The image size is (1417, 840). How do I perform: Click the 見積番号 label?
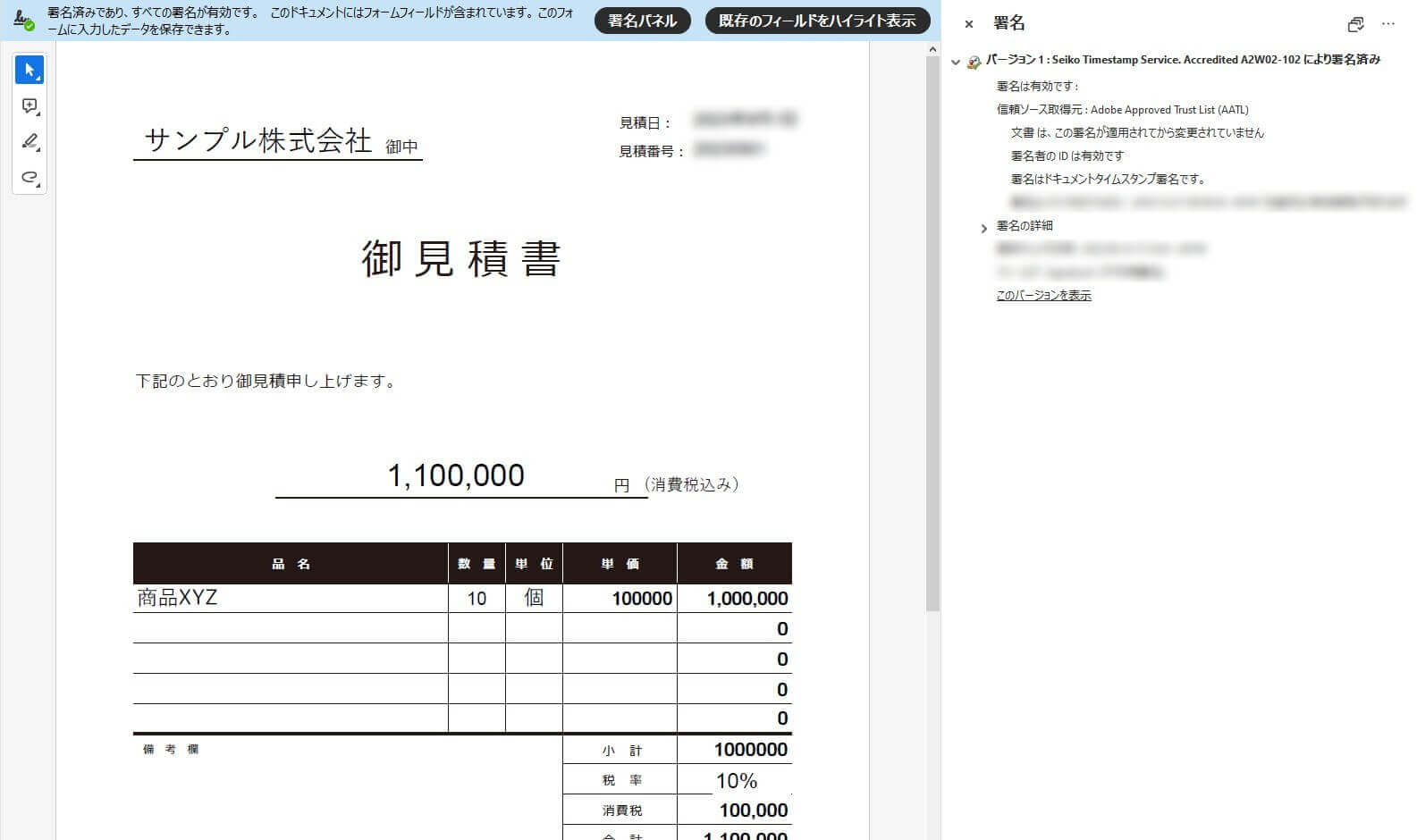[x=652, y=151]
